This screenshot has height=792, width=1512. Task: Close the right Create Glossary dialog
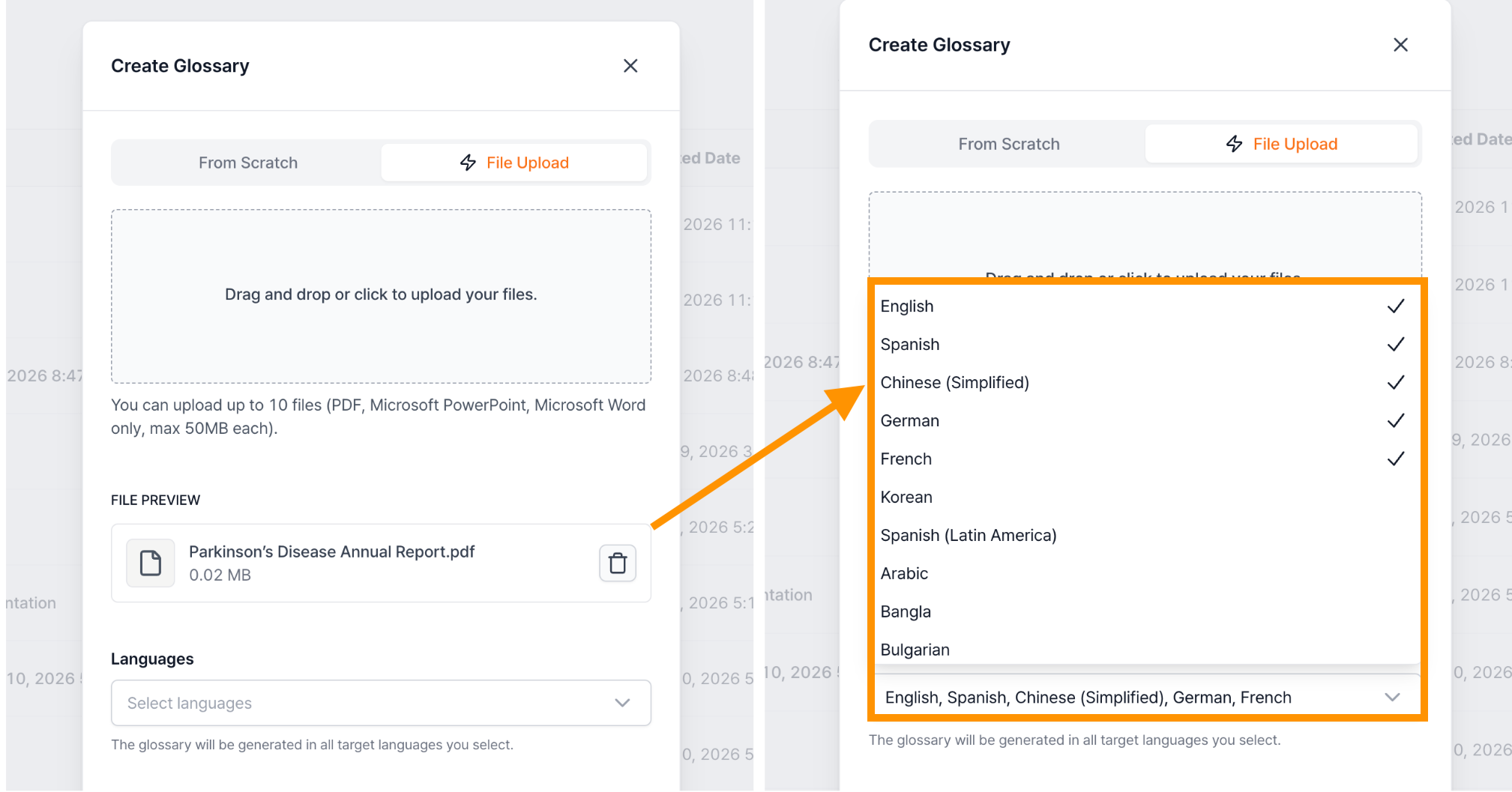1400,45
